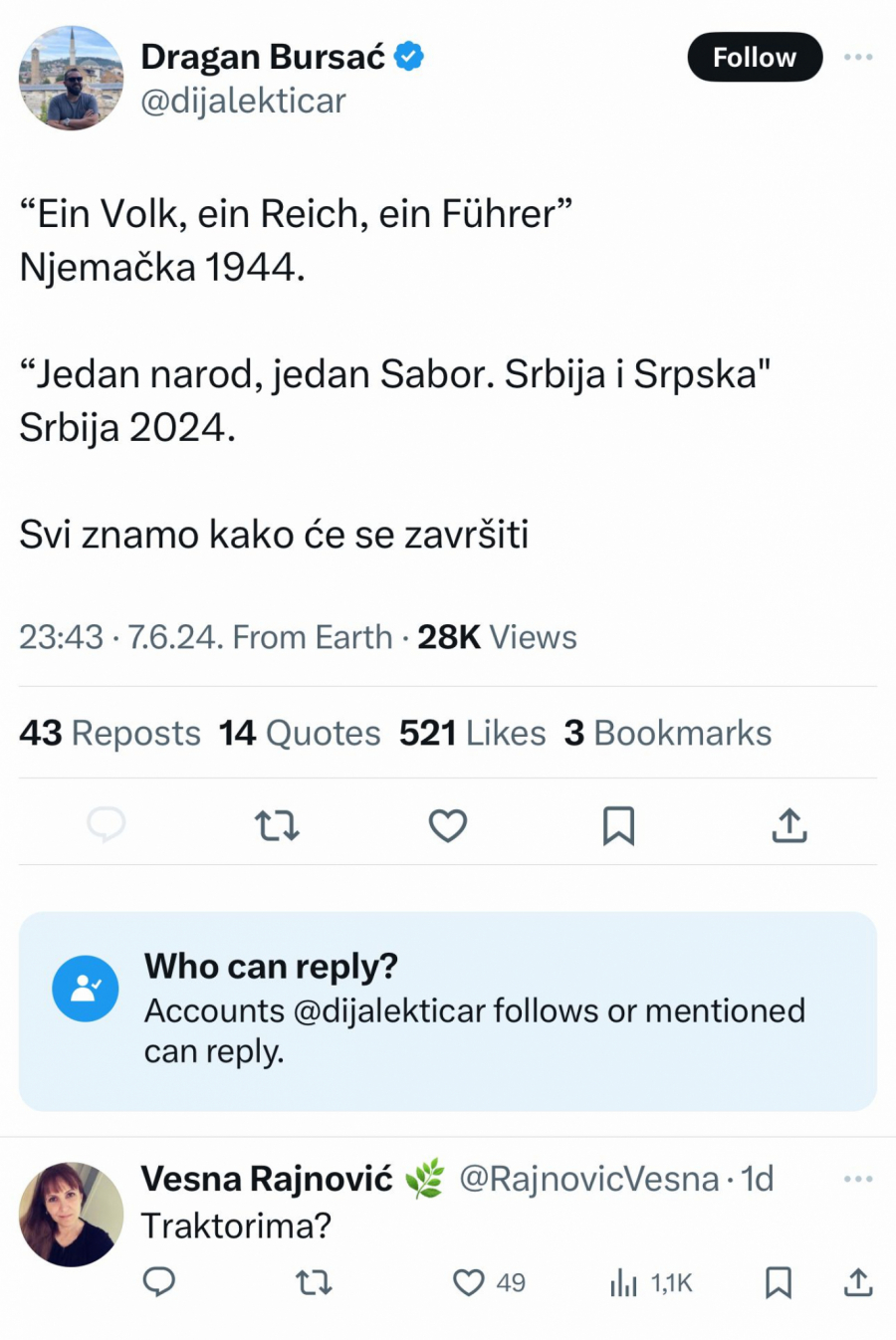This screenshot has width=896, height=1340.
Task: Share the main post
Action: [789, 825]
